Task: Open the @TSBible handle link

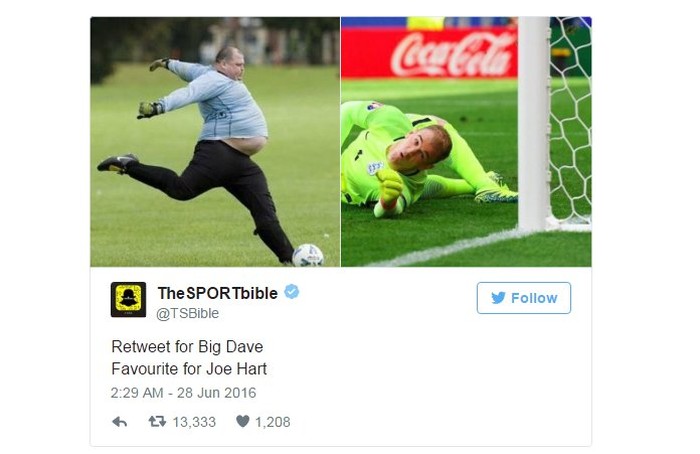Action: coord(188,313)
